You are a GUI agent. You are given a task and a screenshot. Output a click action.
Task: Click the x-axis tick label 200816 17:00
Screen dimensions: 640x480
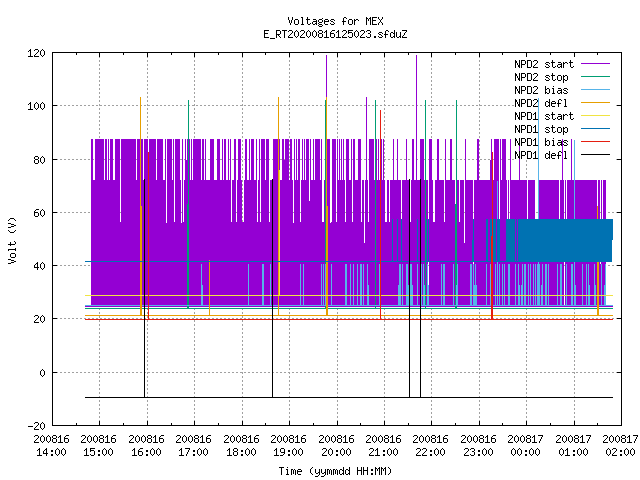(x=193, y=446)
